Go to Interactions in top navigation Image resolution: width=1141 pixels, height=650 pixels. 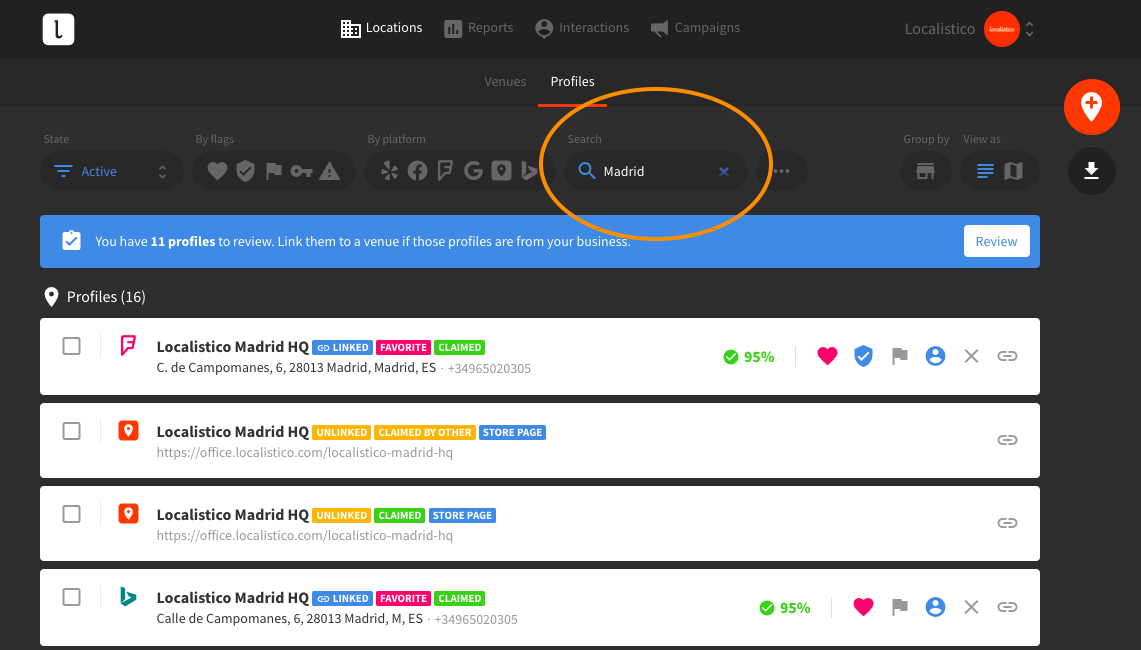point(581,28)
